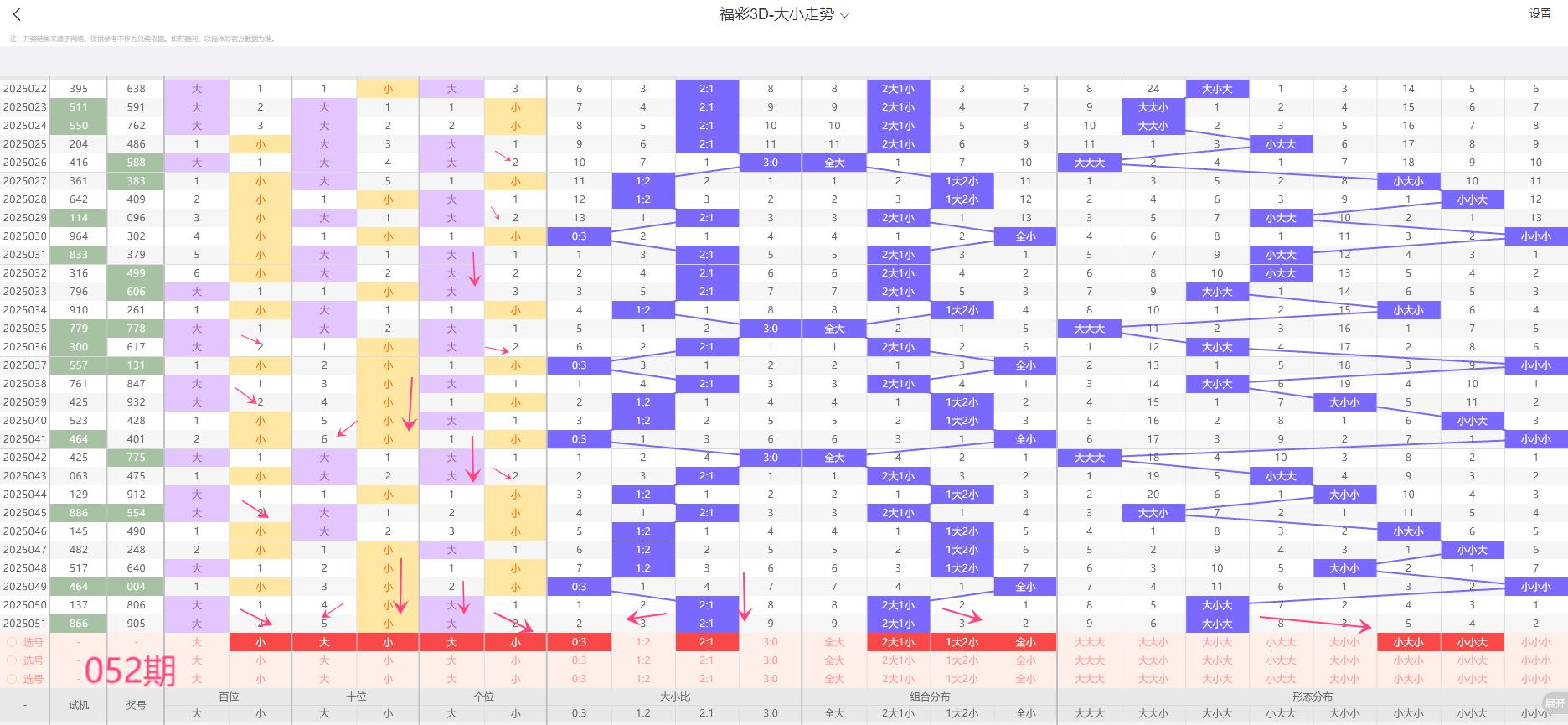The image size is (1568, 725).
Task: Click the 试机 column header
Action: coord(79,705)
